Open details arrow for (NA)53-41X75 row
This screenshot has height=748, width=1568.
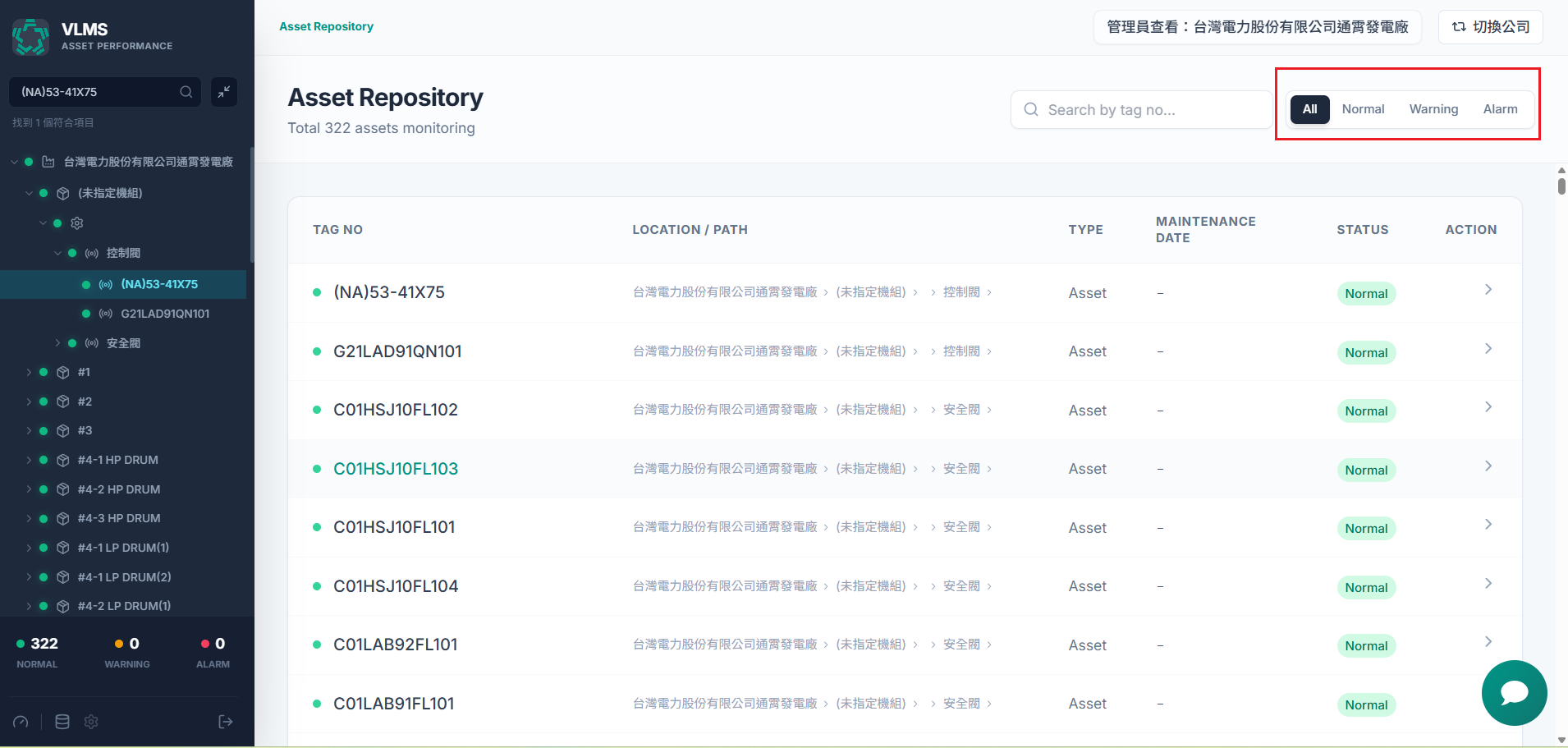1488,290
